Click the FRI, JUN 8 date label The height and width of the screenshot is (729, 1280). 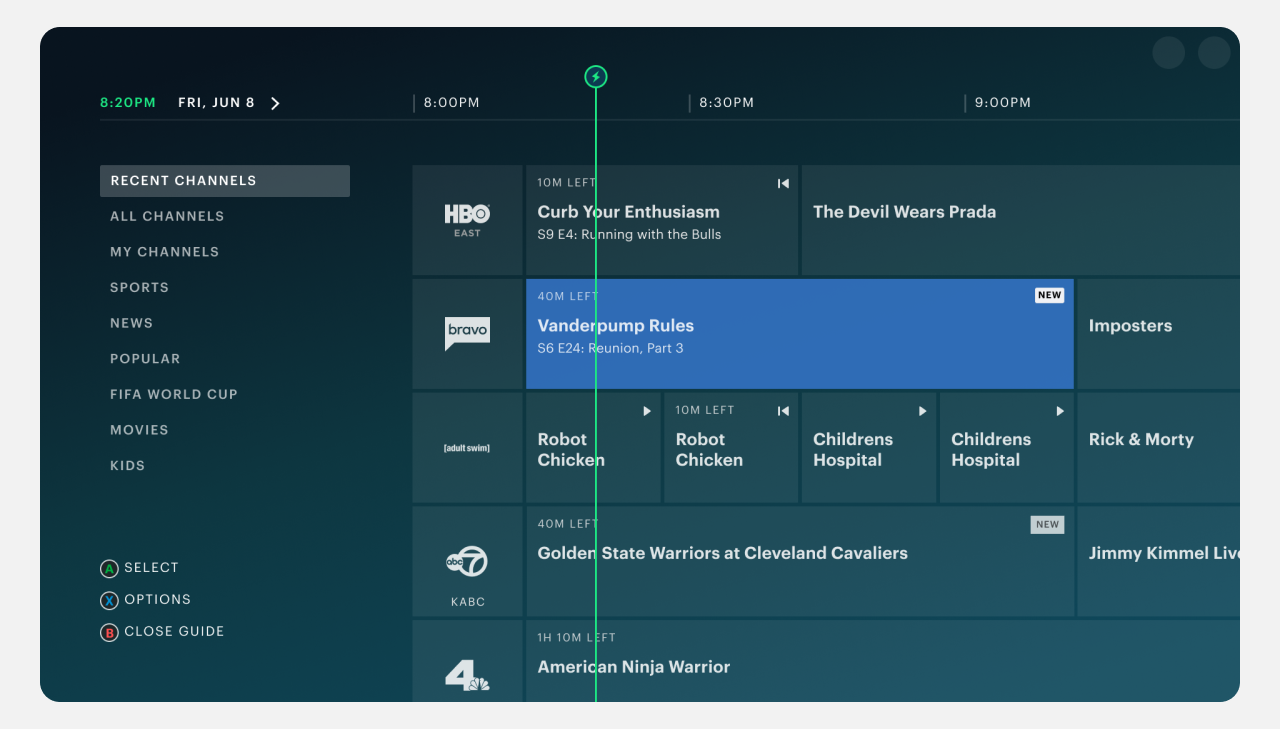point(216,103)
